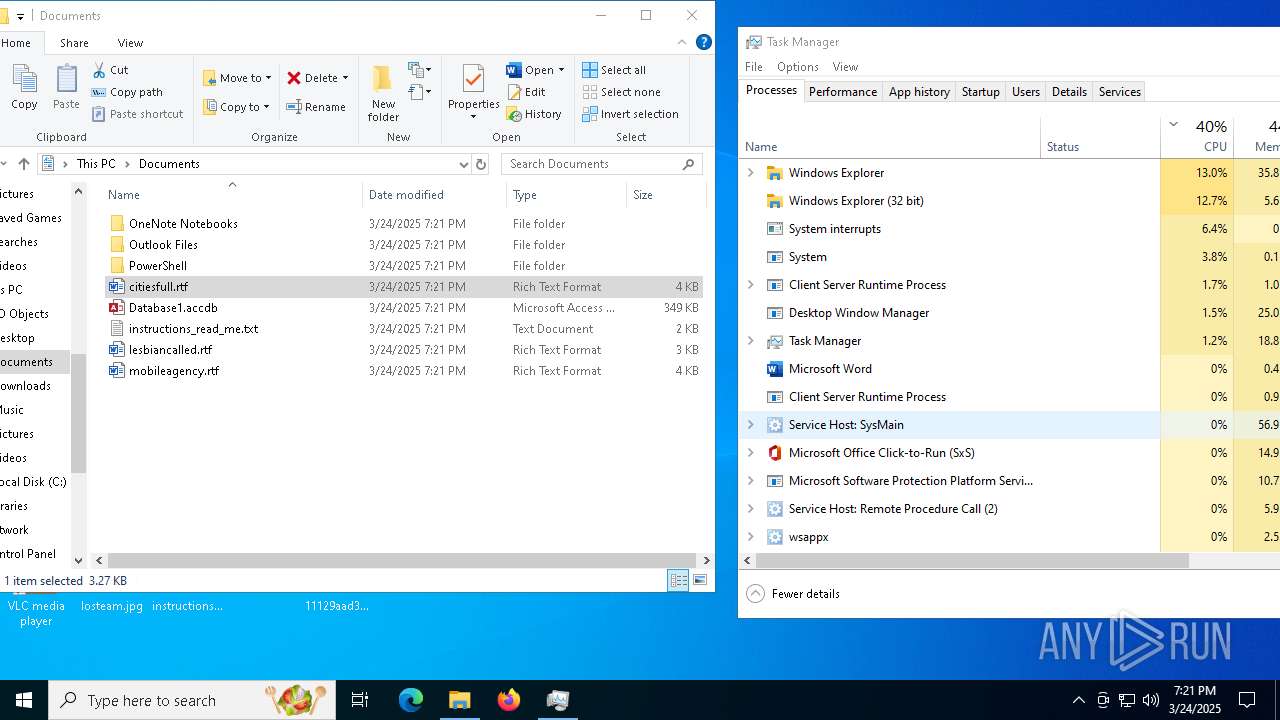Screen dimensions: 1280x720
Task: Select the mobileagency.rtf file
Action: pos(403,371)
